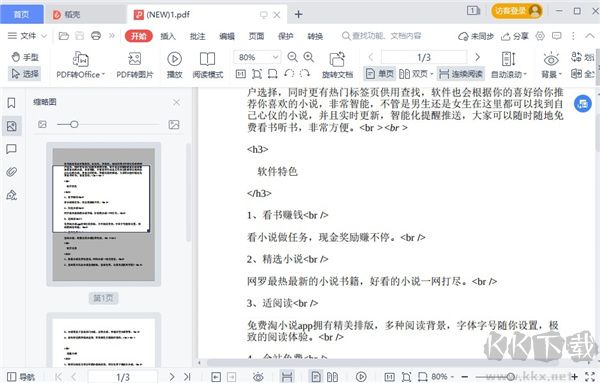Open the attachments paperclip panel
The height and width of the screenshot is (383, 600).
[x=11, y=172]
